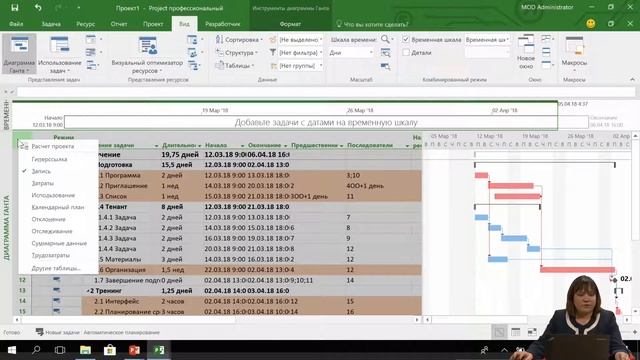Open Другие таблицы menu entry

(x=56, y=268)
